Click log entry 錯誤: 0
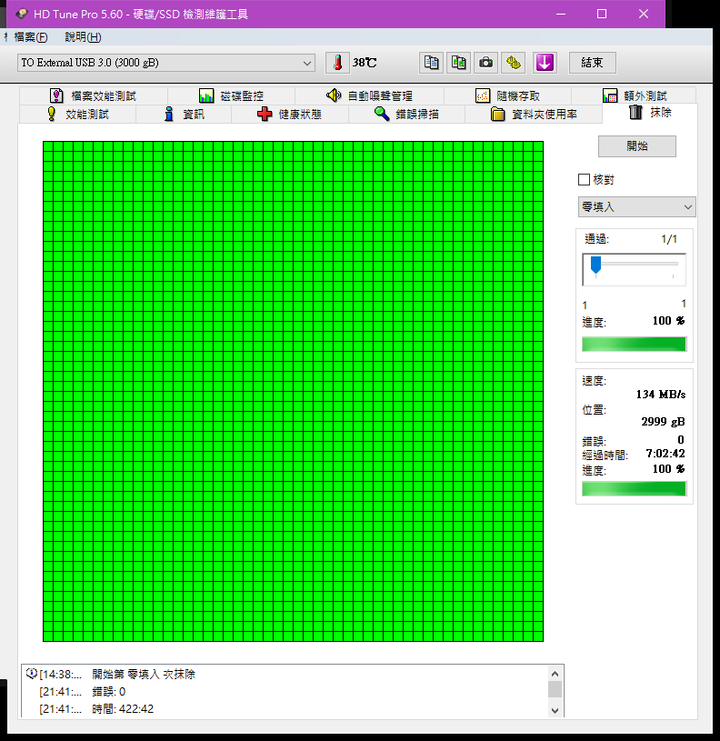The width and height of the screenshot is (720, 741). (109, 691)
